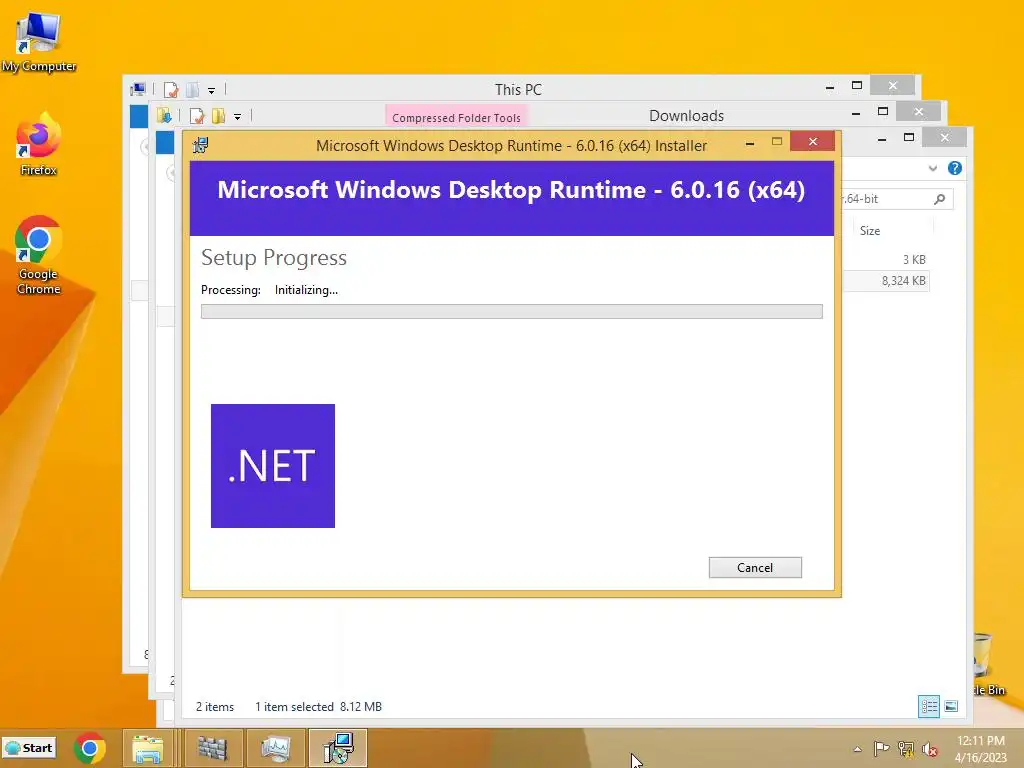Click the '2 items' status bar text
Screen dimensions: 1024x768
(x=215, y=707)
